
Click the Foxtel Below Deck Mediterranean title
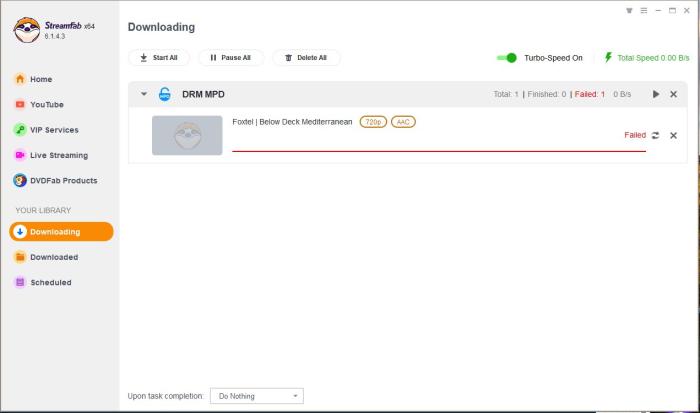[x=292, y=122]
